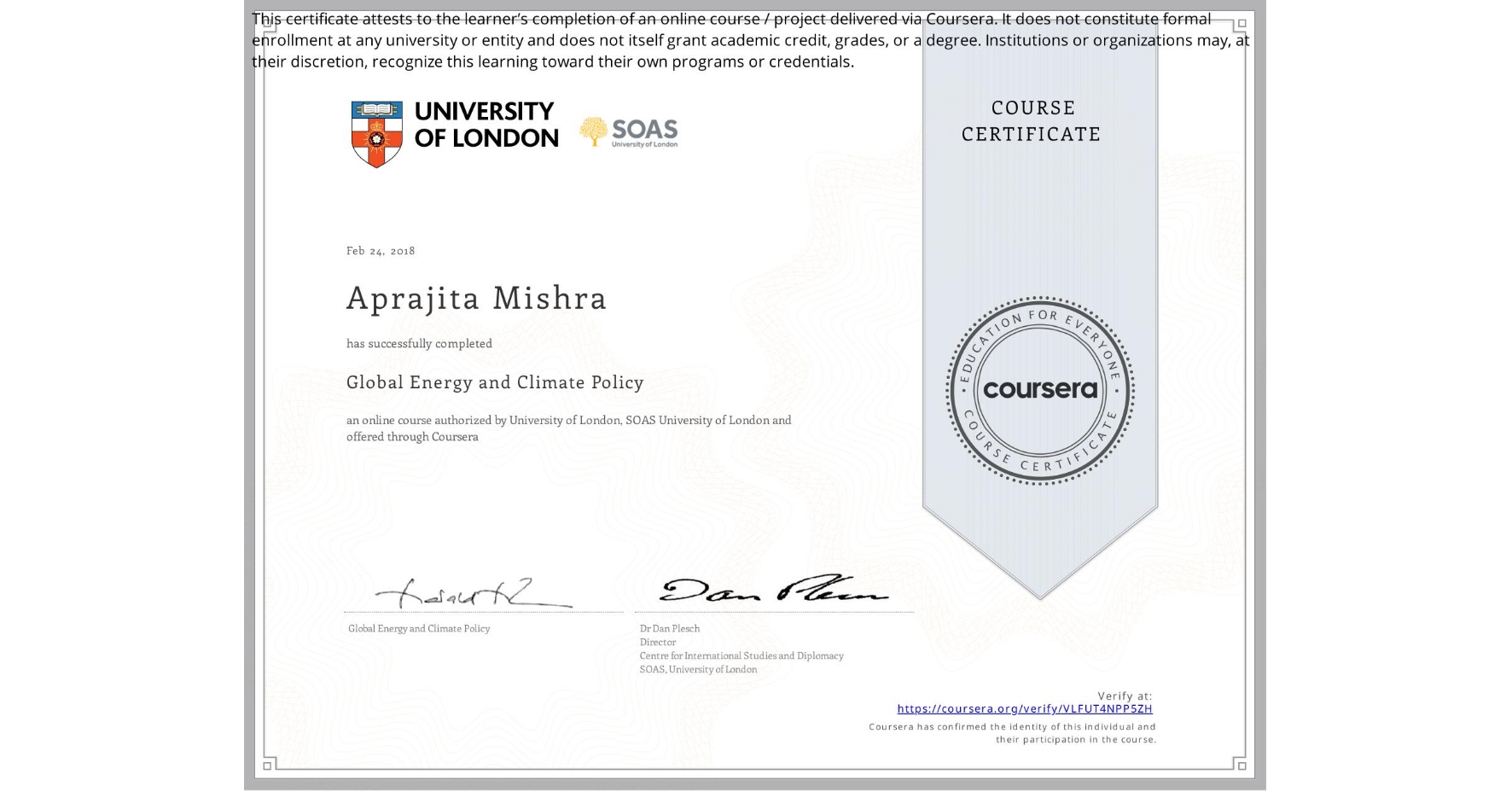
Task: Click the Coursera seal badge
Action: [x=1039, y=391]
